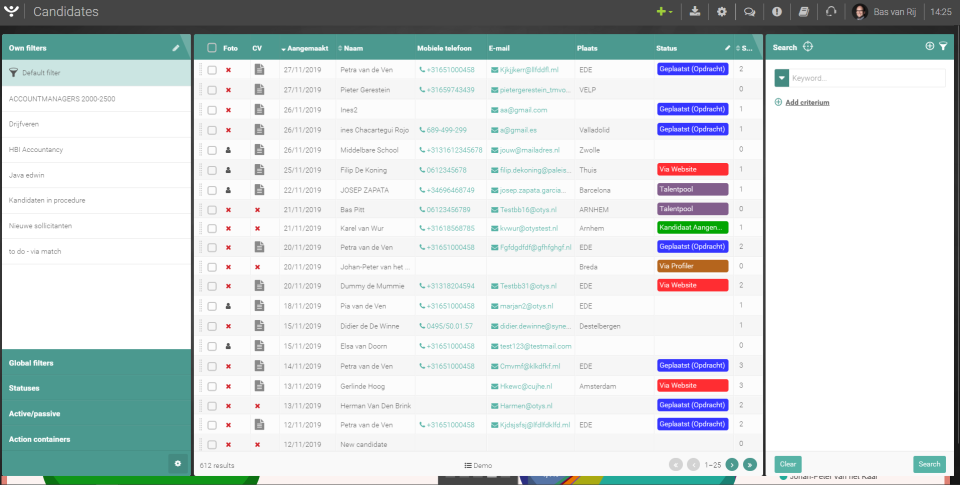Click the Plaats column header
The height and width of the screenshot is (485, 960).
587,48
